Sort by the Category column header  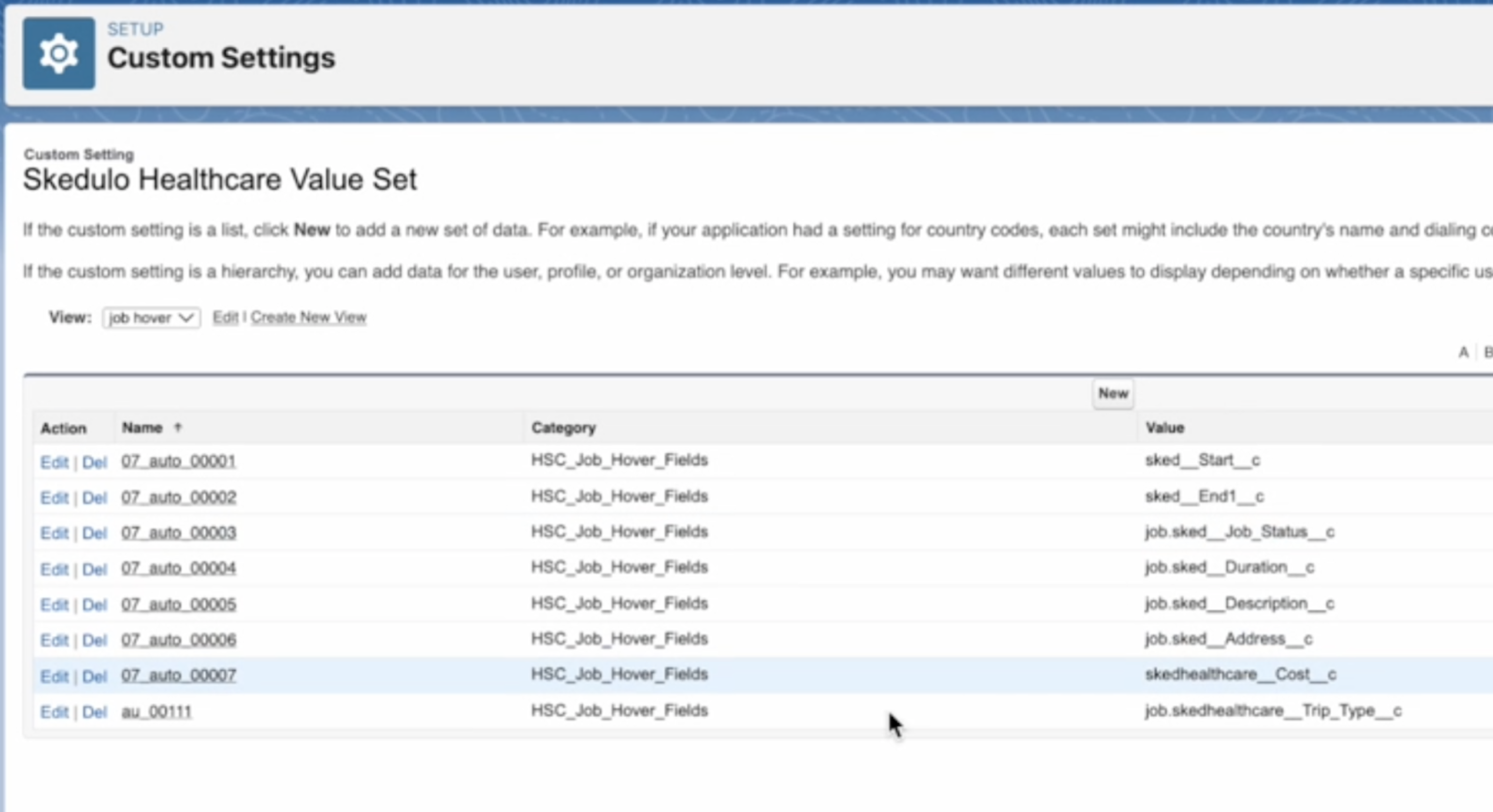click(x=563, y=428)
